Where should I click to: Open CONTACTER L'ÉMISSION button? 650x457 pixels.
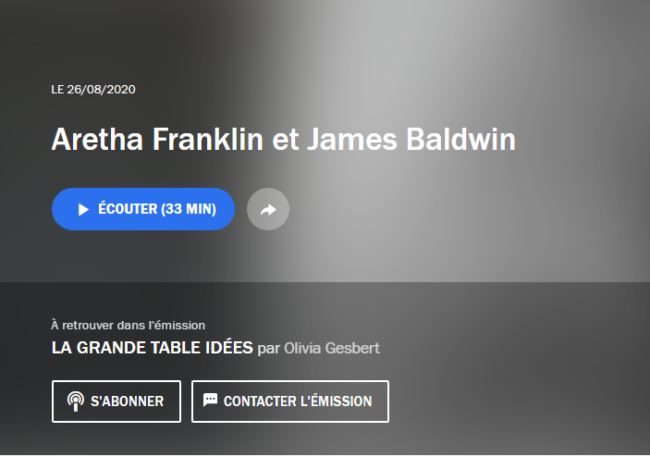point(290,401)
